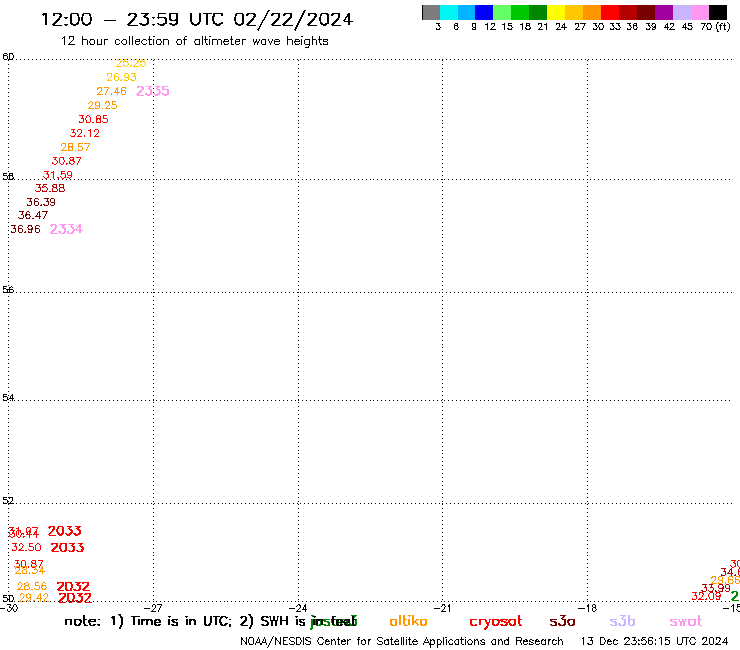The image size is (740, 650).
Task: Click the gray swatch in the color scale
Action: pyautogui.click(x=431, y=12)
